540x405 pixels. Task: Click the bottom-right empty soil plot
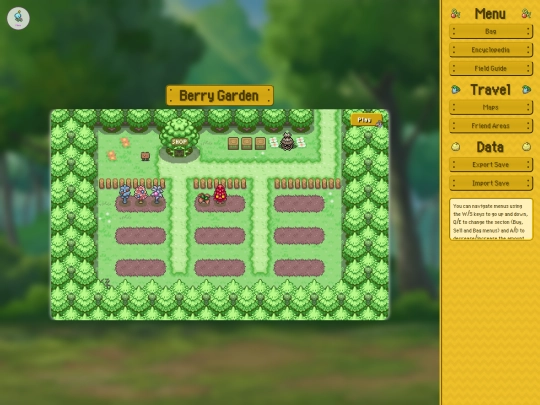299,268
